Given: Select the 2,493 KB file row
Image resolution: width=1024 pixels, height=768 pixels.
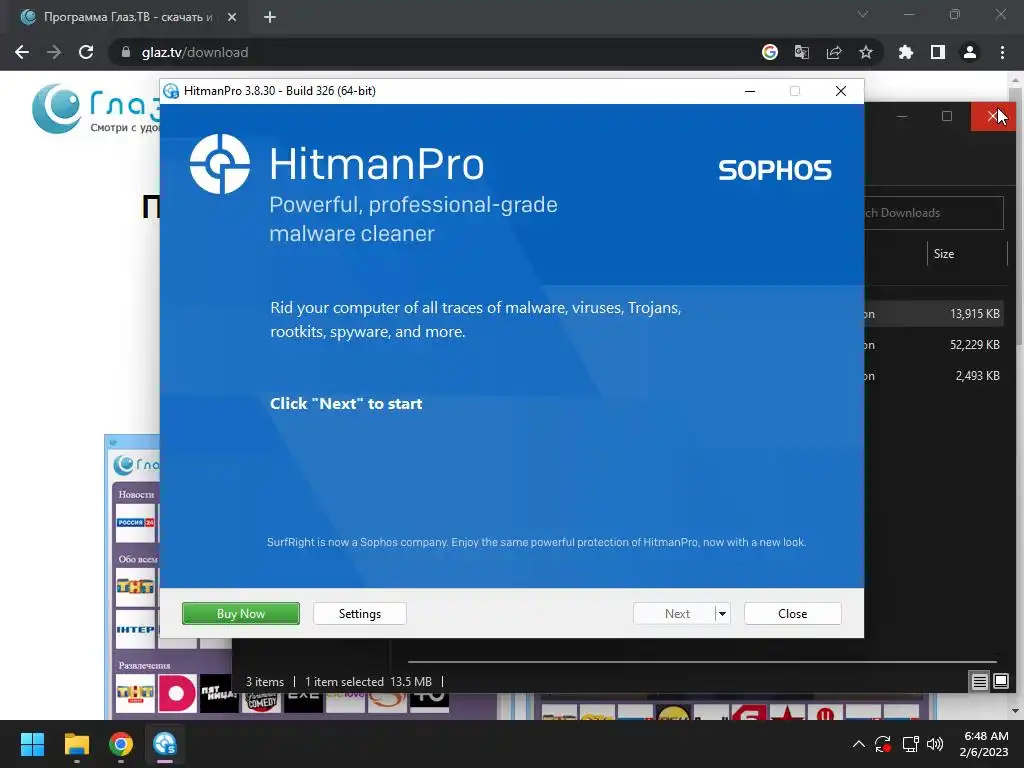Looking at the screenshot, I should [934, 376].
